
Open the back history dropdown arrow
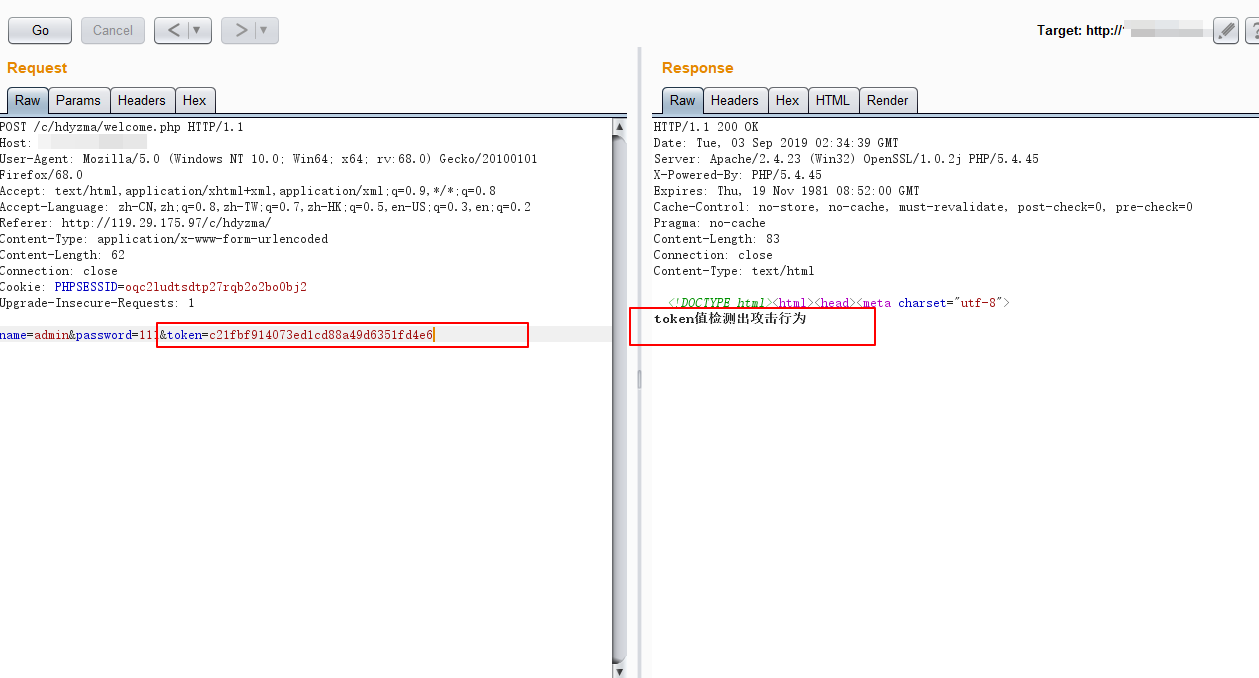point(197,30)
